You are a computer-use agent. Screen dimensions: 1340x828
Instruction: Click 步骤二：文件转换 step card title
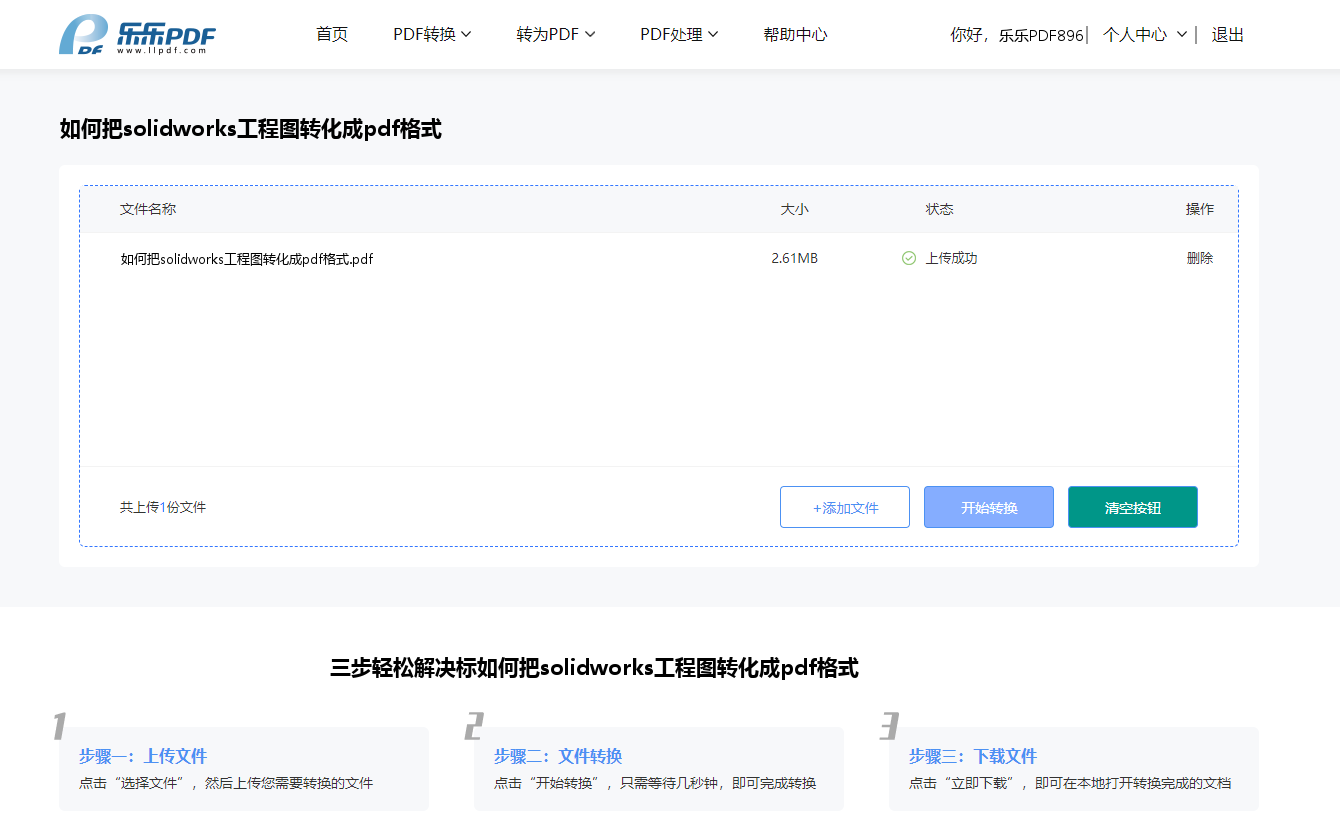coord(558,756)
